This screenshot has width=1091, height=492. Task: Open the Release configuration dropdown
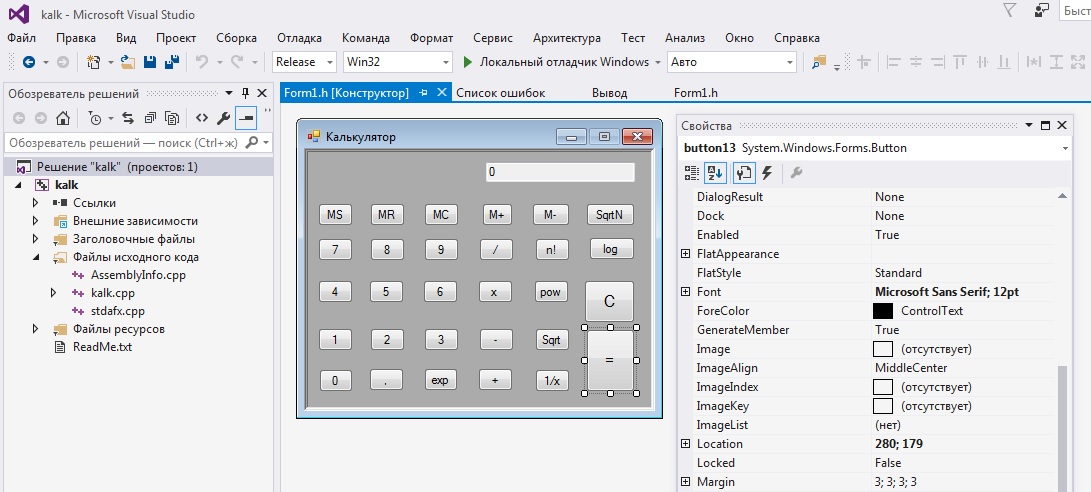329,62
